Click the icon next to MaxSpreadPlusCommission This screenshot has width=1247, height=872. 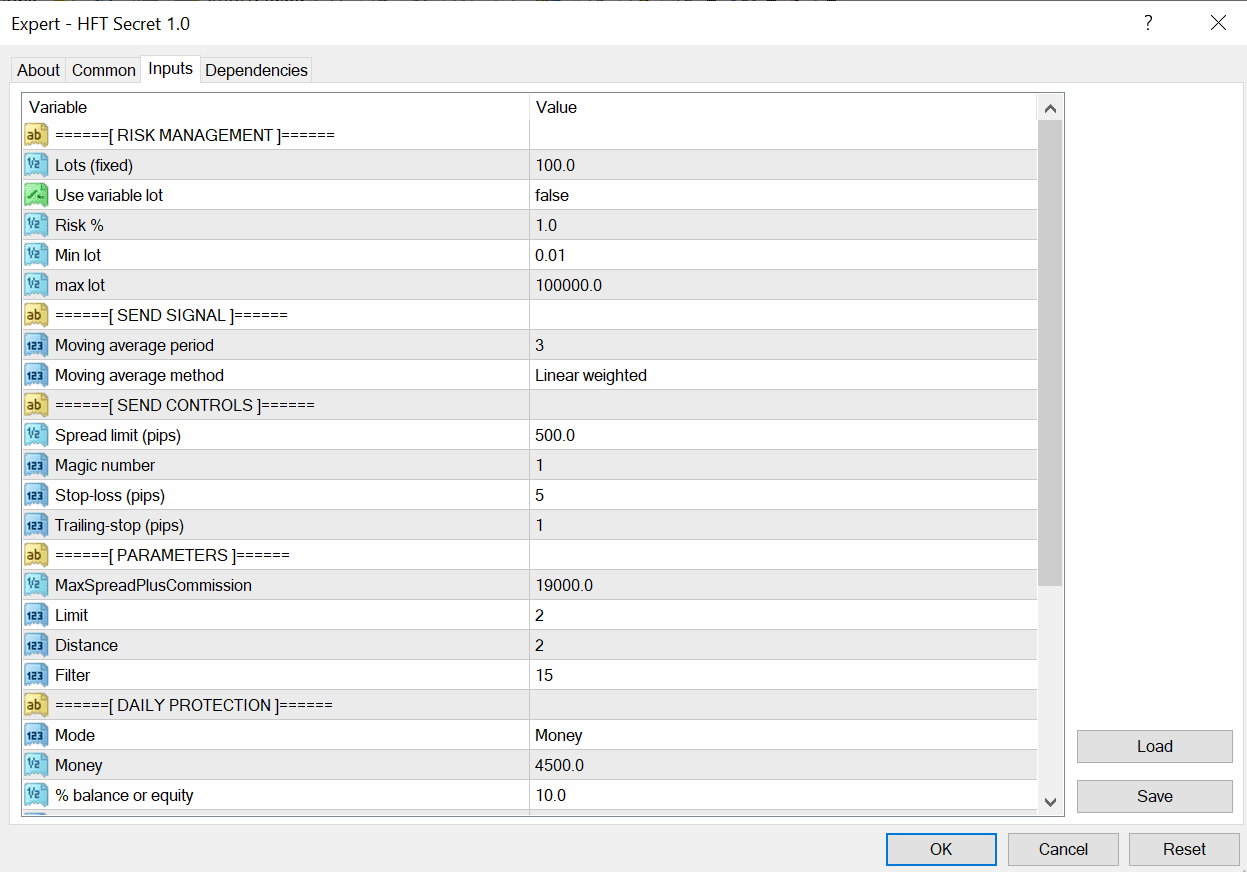(x=36, y=585)
